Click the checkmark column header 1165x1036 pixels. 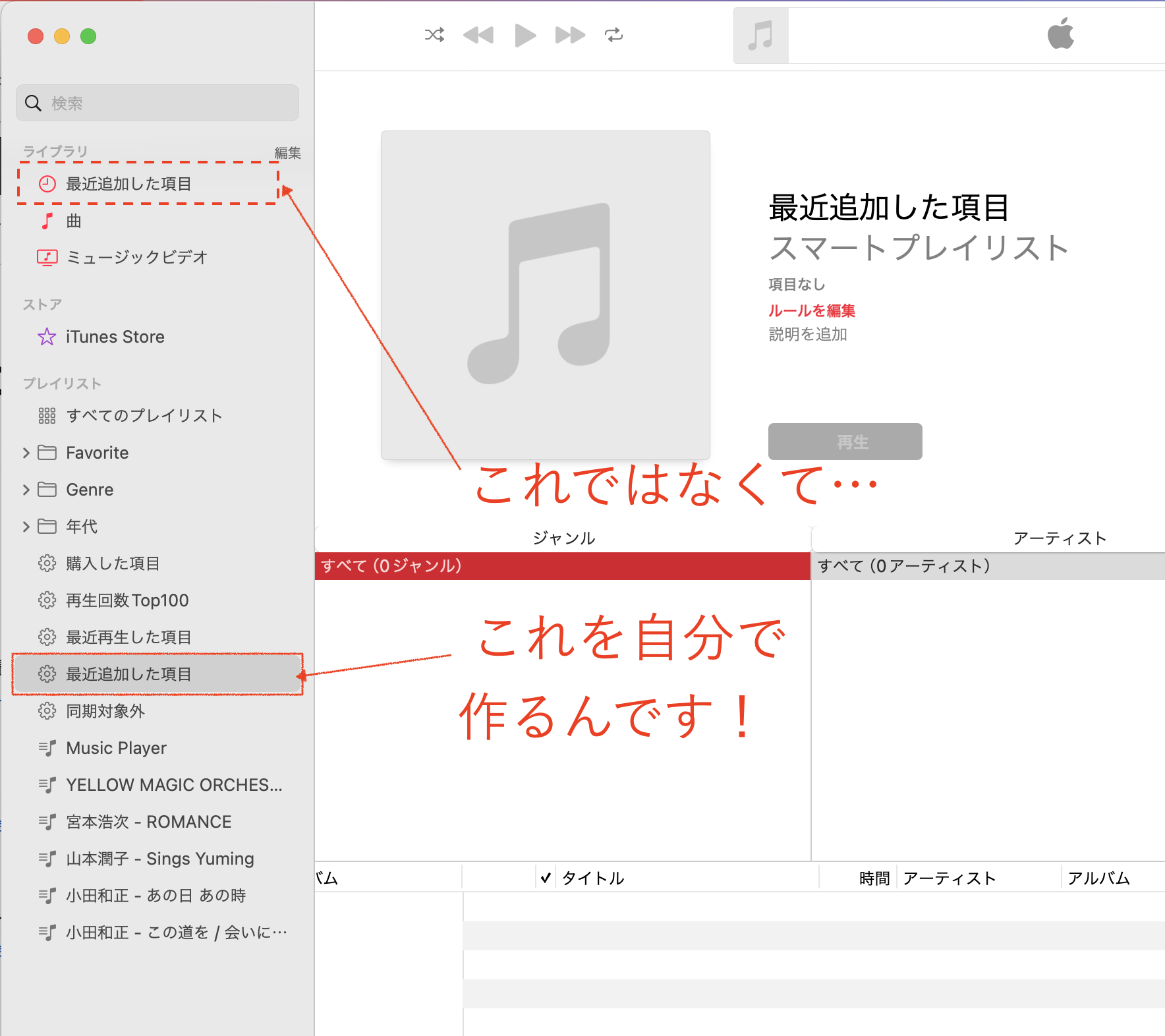[x=546, y=878]
